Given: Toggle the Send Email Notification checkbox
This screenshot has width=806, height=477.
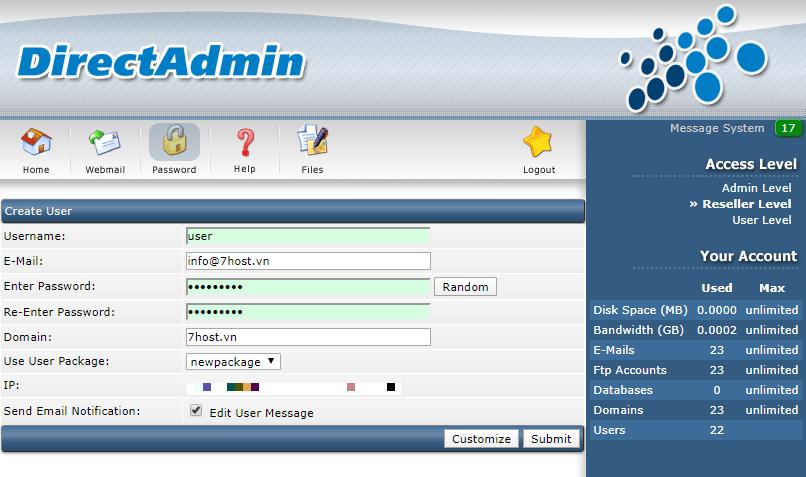Looking at the screenshot, I should pos(196,410).
